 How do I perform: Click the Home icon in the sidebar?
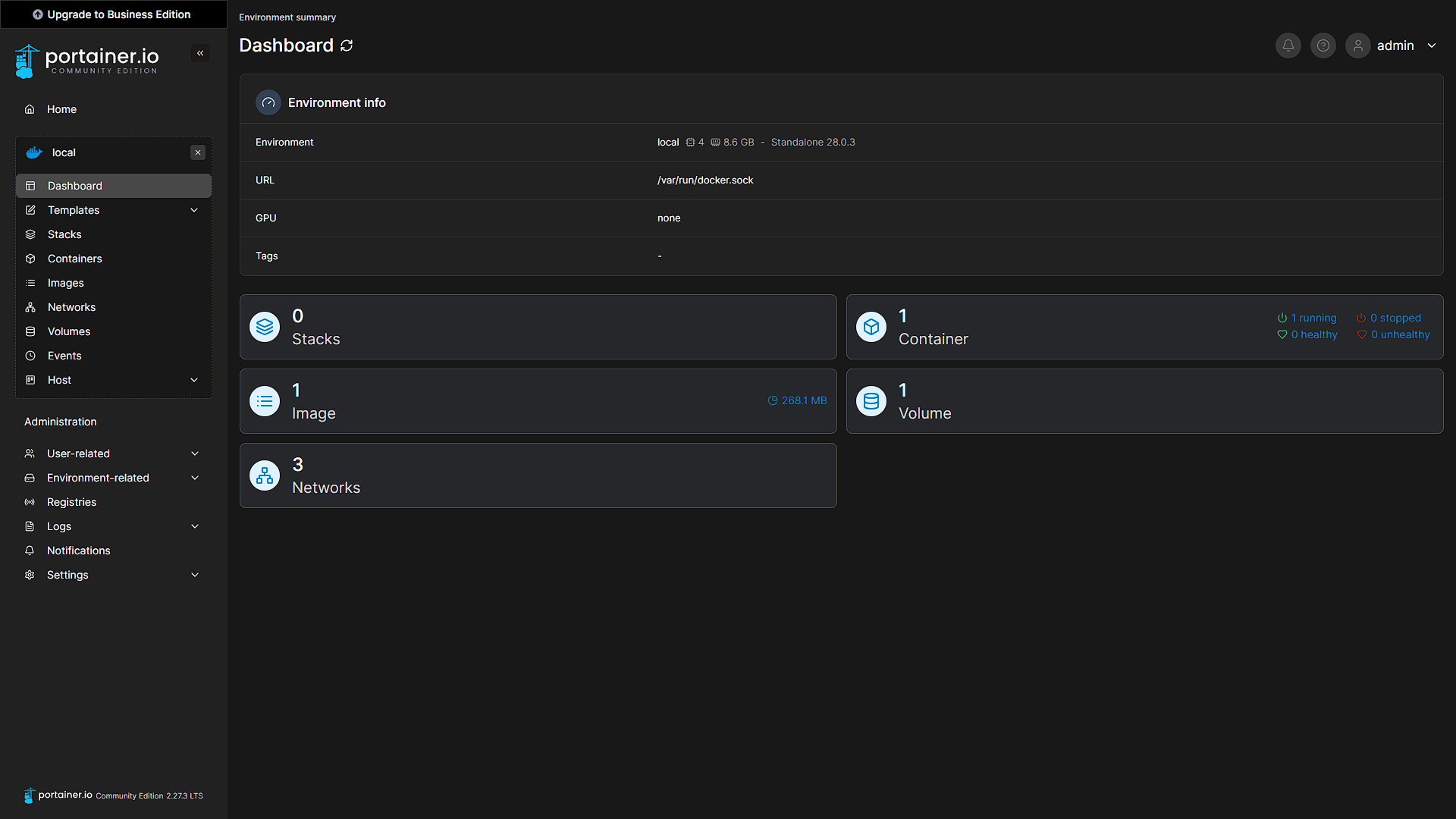click(30, 109)
